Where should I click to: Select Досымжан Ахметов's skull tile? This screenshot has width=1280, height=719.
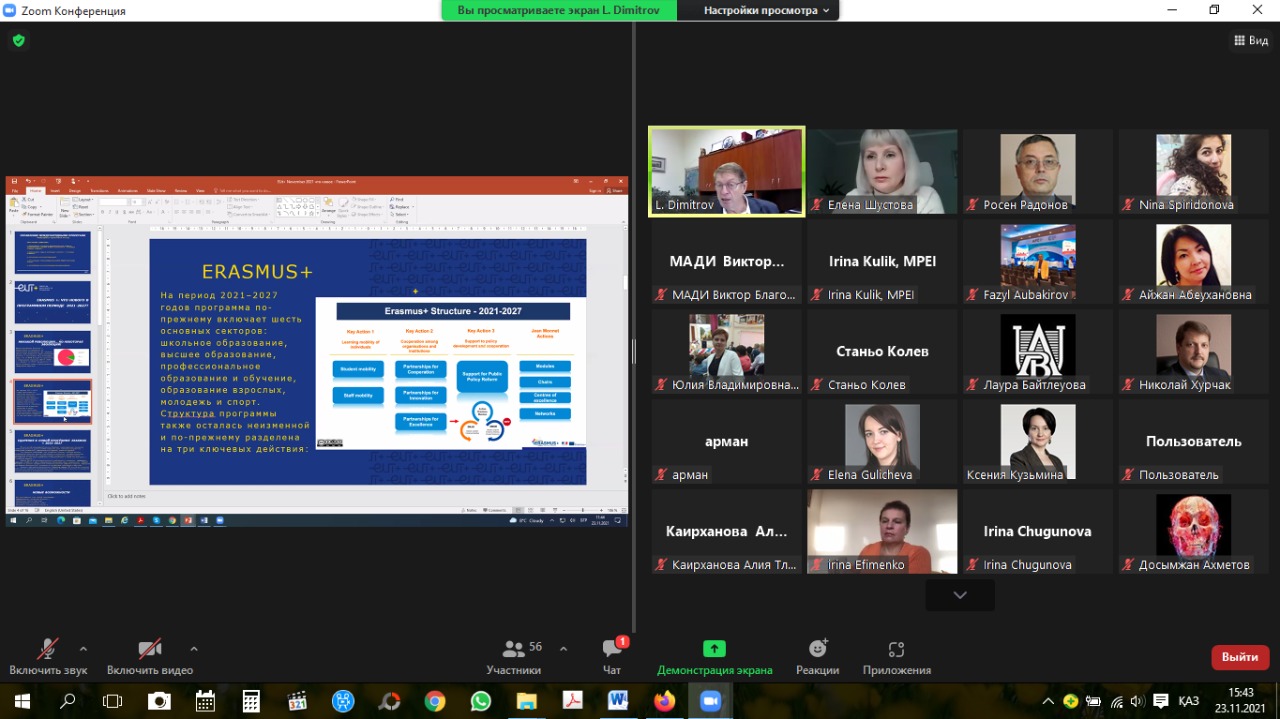coord(1193,531)
